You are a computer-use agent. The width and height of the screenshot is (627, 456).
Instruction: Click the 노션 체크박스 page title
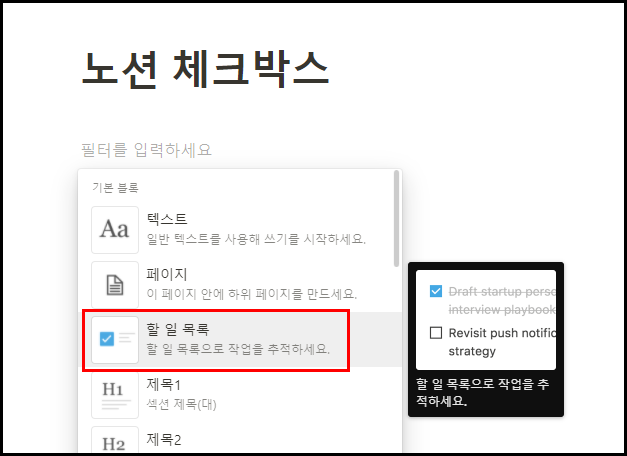click(206, 70)
